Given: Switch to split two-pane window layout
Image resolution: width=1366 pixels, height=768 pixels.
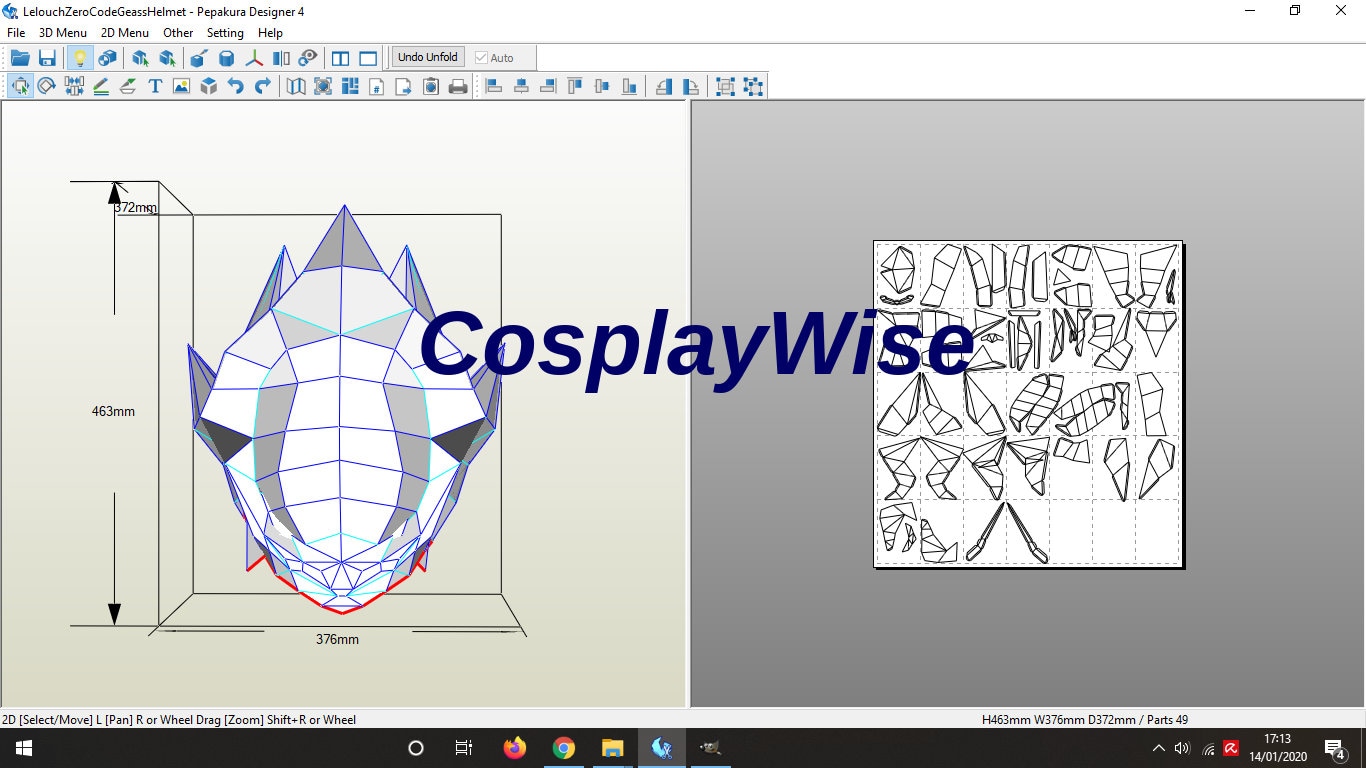Looking at the screenshot, I should tap(340, 57).
